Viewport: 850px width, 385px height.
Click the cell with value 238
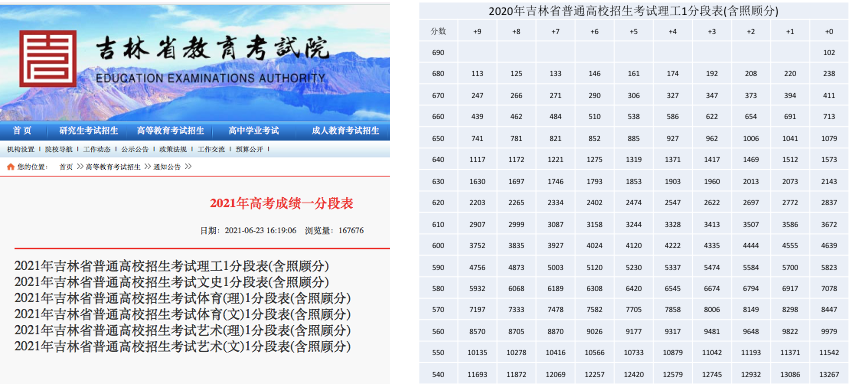pyautogui.click(x=829, y=74)
